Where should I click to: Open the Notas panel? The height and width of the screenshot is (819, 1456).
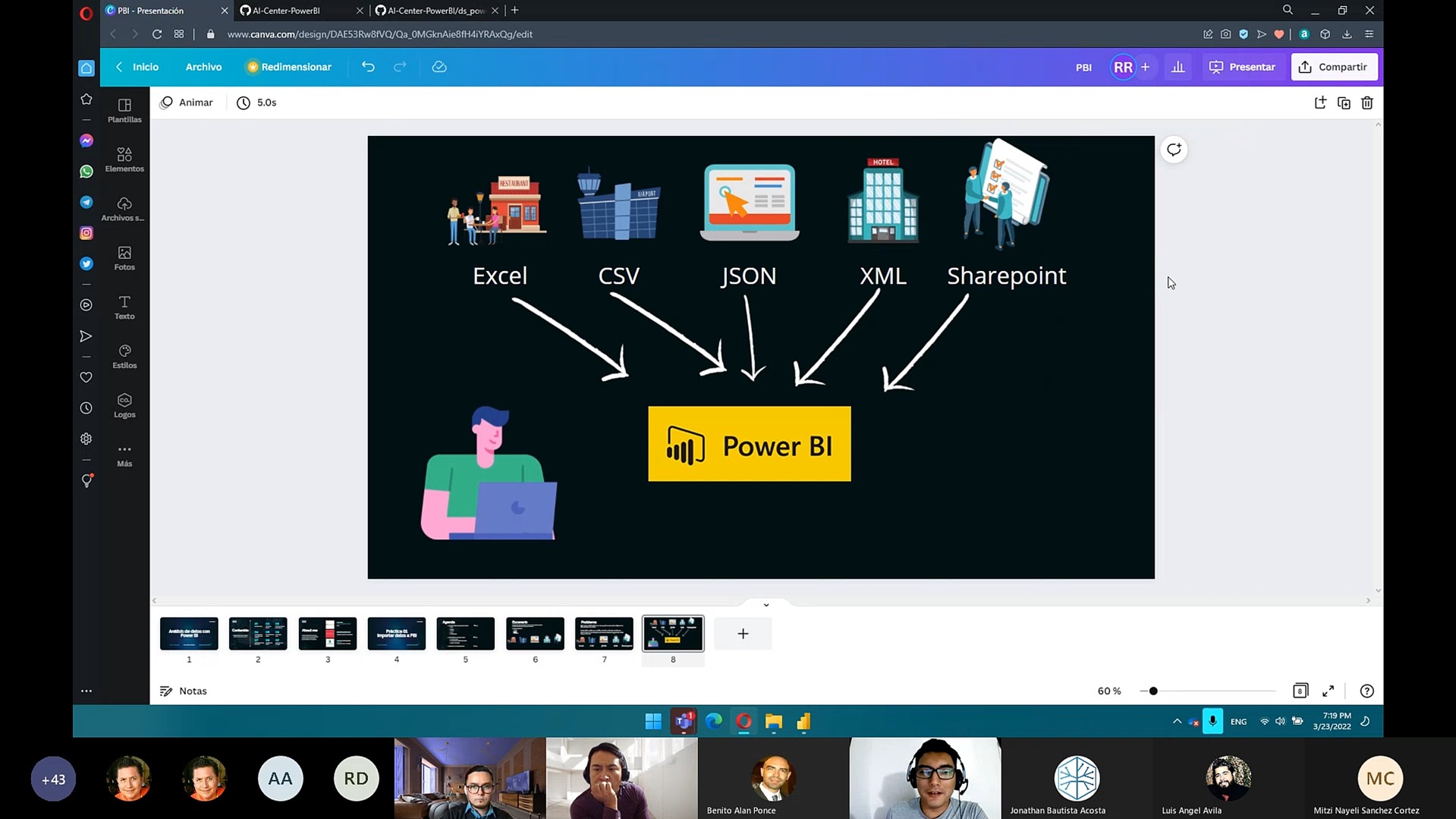point(184,691)
